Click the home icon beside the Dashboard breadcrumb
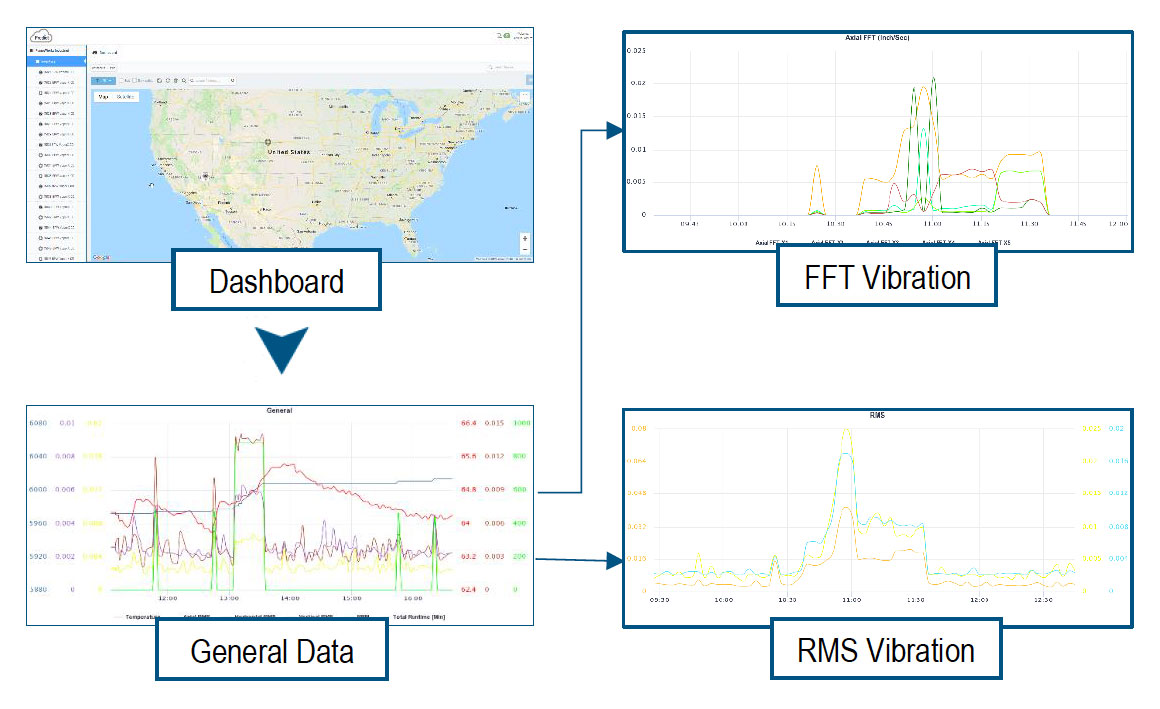 pyautogui.click(x=93, y=52)
